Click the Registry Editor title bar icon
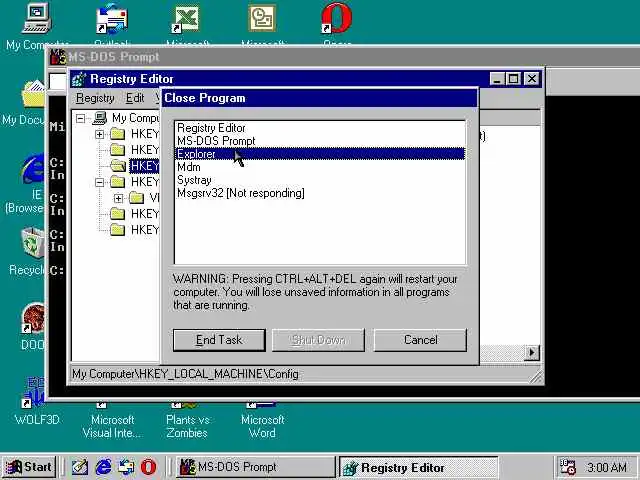The height and width of the screenshot is (480, 640). pos(79,79)
